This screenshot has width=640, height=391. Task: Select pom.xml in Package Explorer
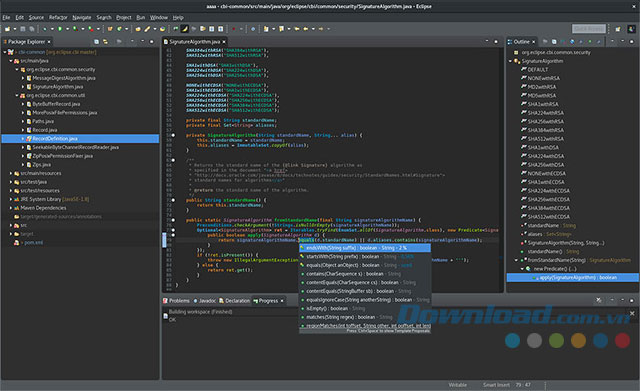(33, 242)
